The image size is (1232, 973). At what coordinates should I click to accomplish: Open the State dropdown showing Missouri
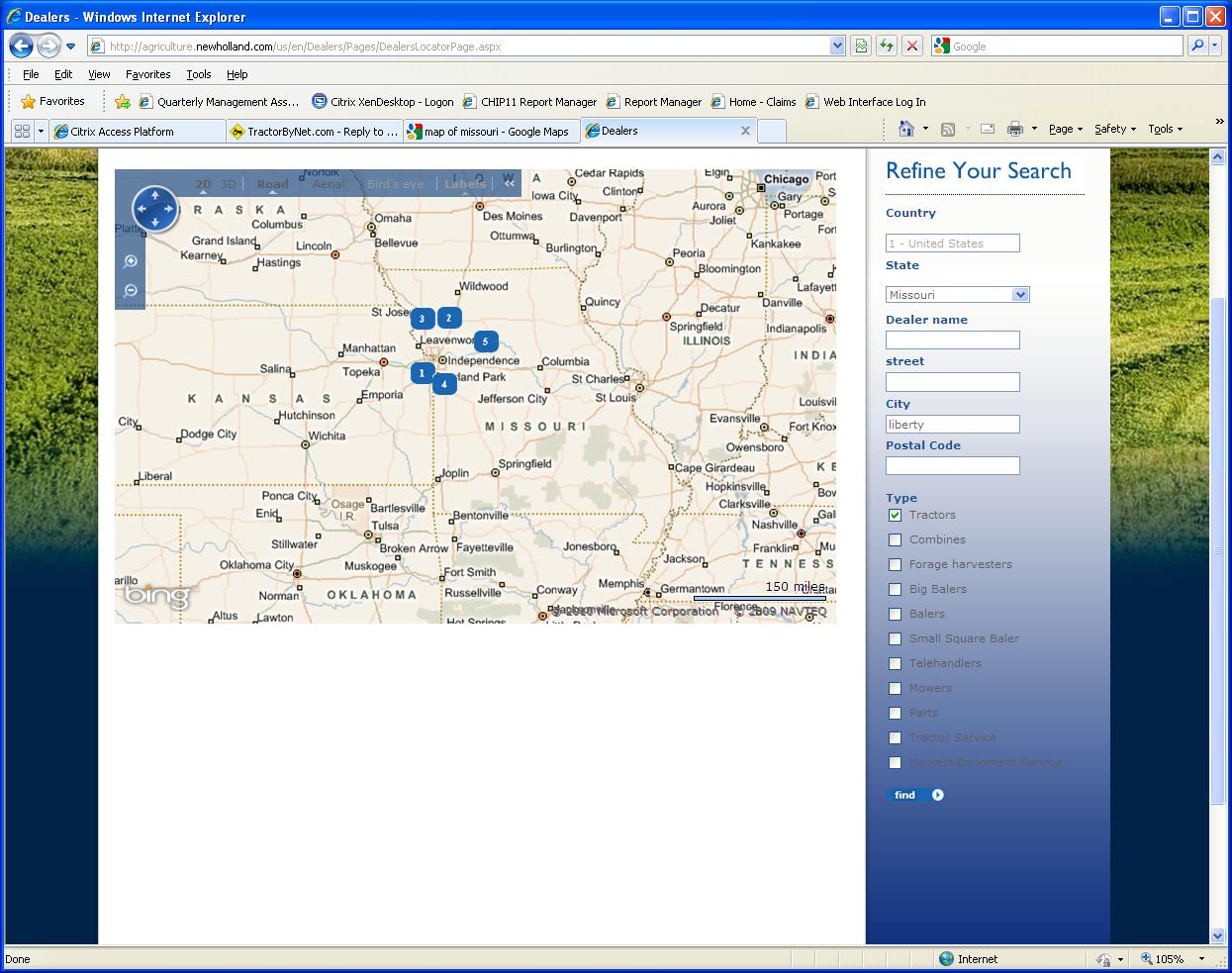coord(958,295)
